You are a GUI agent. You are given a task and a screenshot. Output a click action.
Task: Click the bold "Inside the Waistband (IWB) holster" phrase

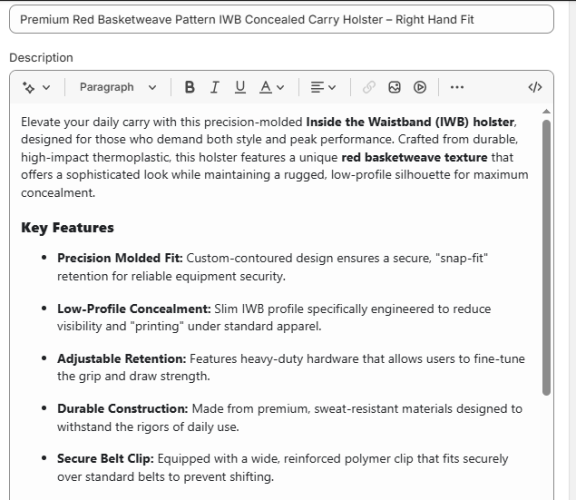tap(410, 122)
